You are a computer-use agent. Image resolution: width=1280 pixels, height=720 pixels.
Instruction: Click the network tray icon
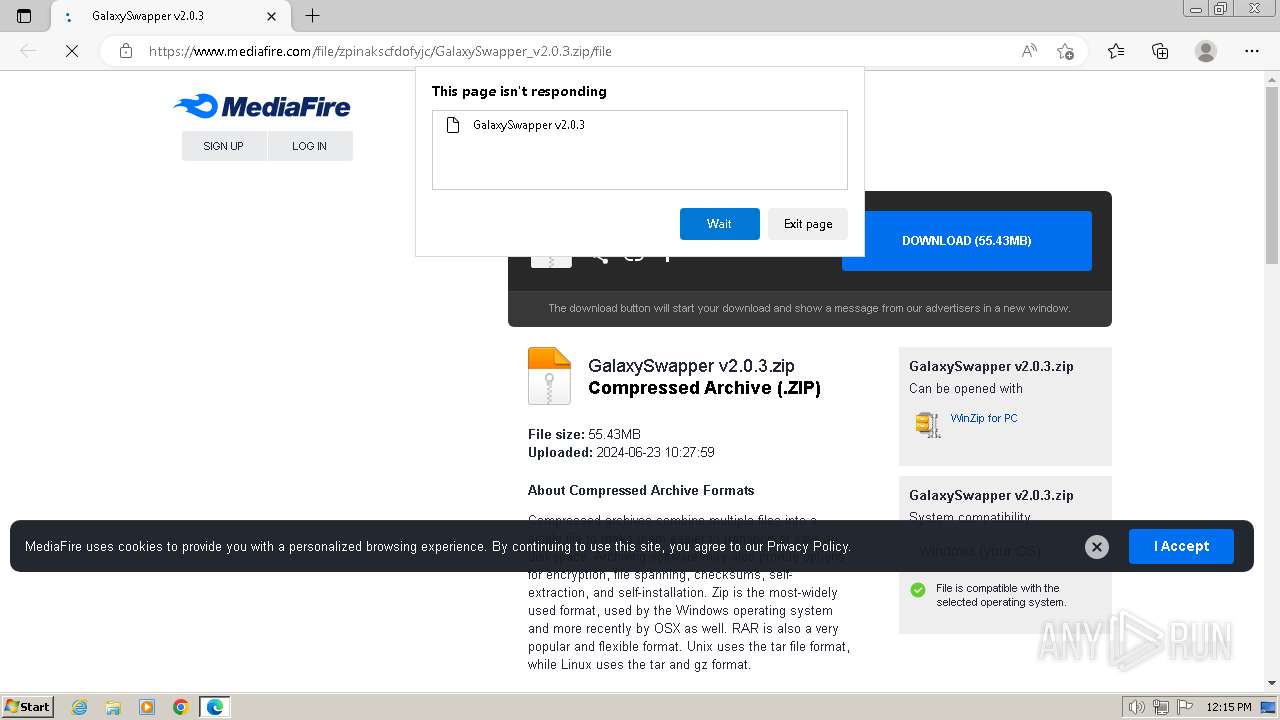(1160, 707)
